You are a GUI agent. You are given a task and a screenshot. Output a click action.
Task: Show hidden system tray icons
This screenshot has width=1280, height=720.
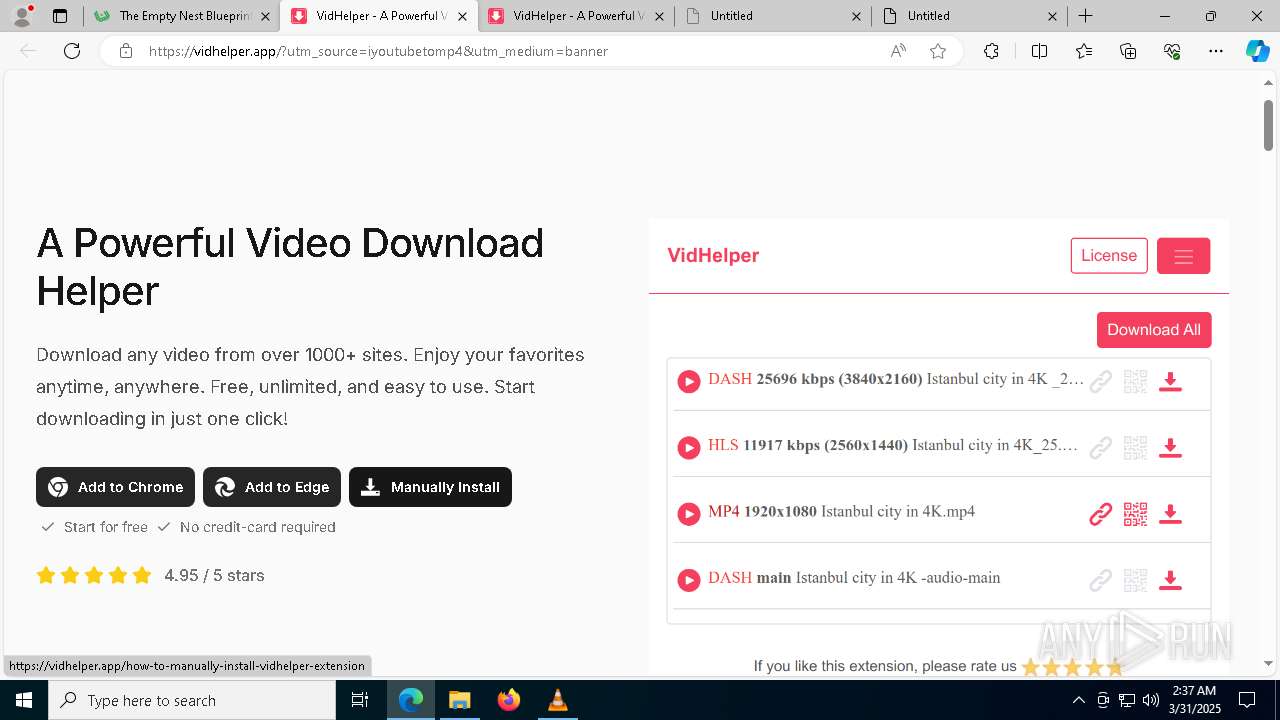tap(1078, 700)
